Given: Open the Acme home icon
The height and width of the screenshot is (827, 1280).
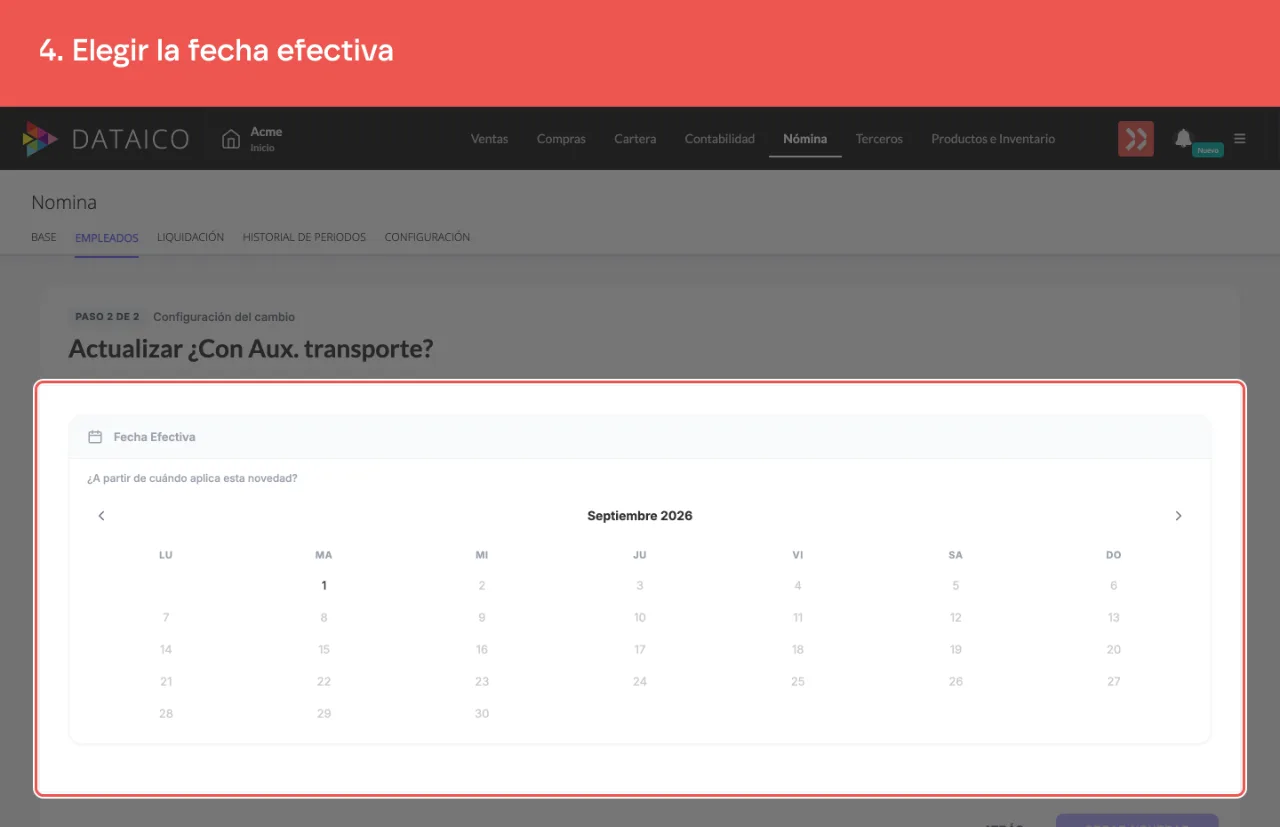Looking at the screenshot, I should click(x=231, y=139).
